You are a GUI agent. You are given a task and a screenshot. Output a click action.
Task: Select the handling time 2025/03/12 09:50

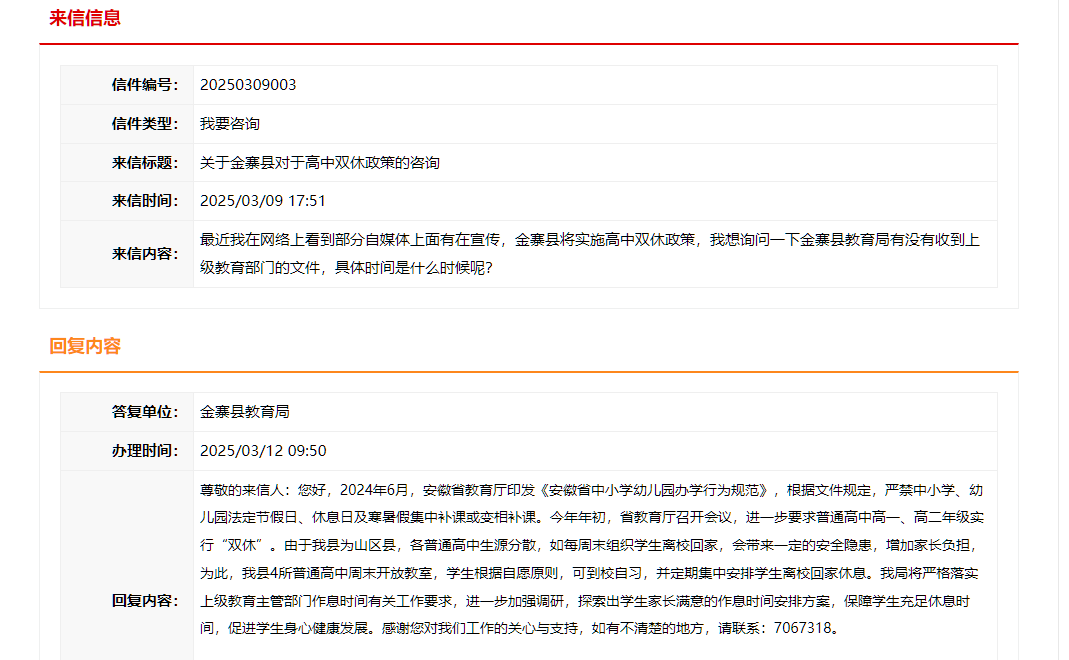263,451
